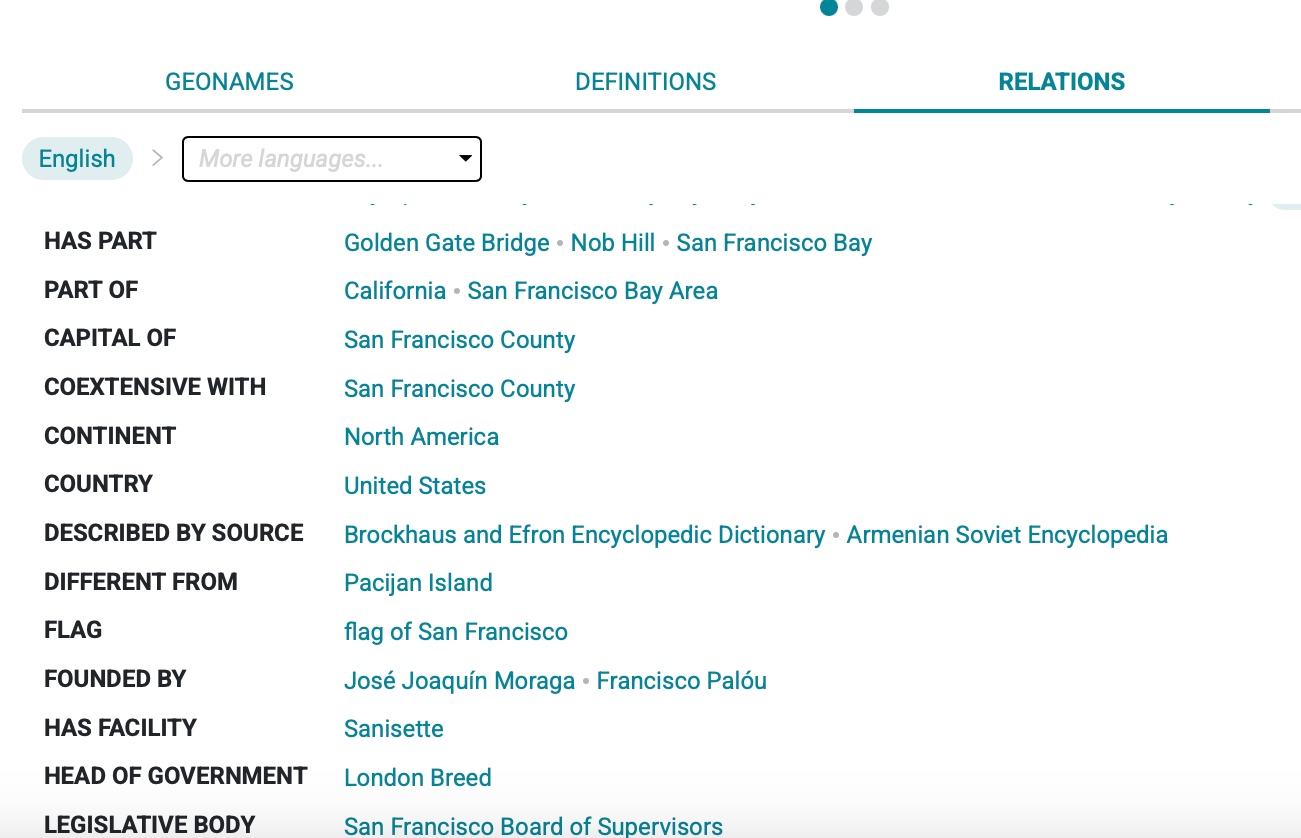
Task: Open the Sanisette link
Action: [394, 729]
